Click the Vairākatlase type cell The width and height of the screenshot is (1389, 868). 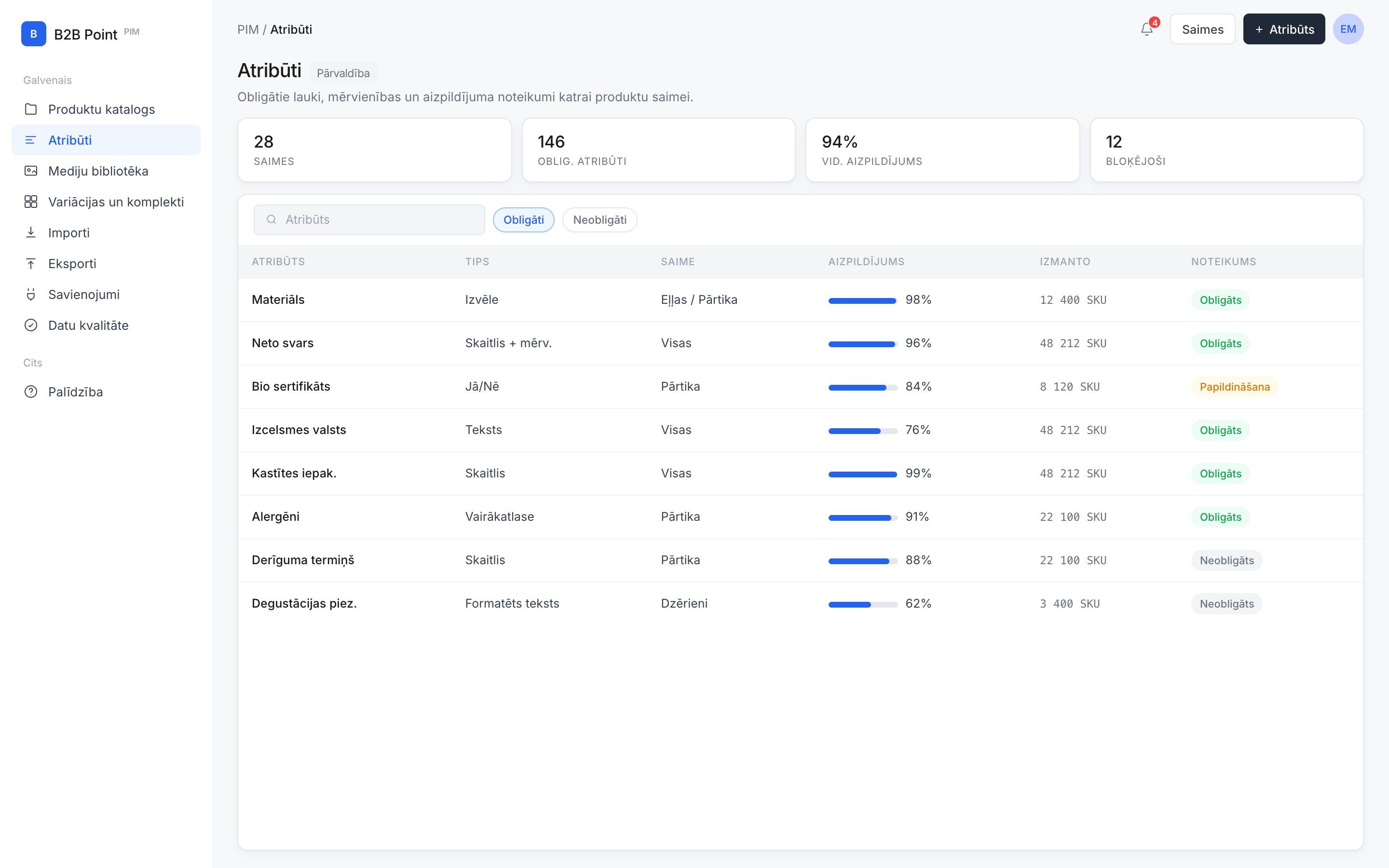(499, 516)
